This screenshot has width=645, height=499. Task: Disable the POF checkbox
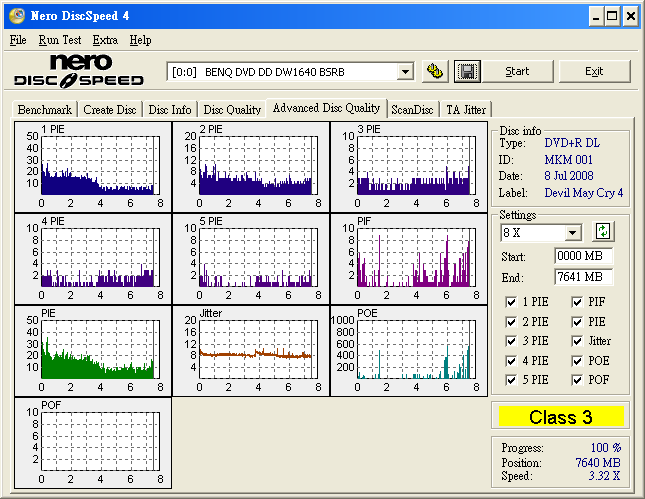pos(578,380)
